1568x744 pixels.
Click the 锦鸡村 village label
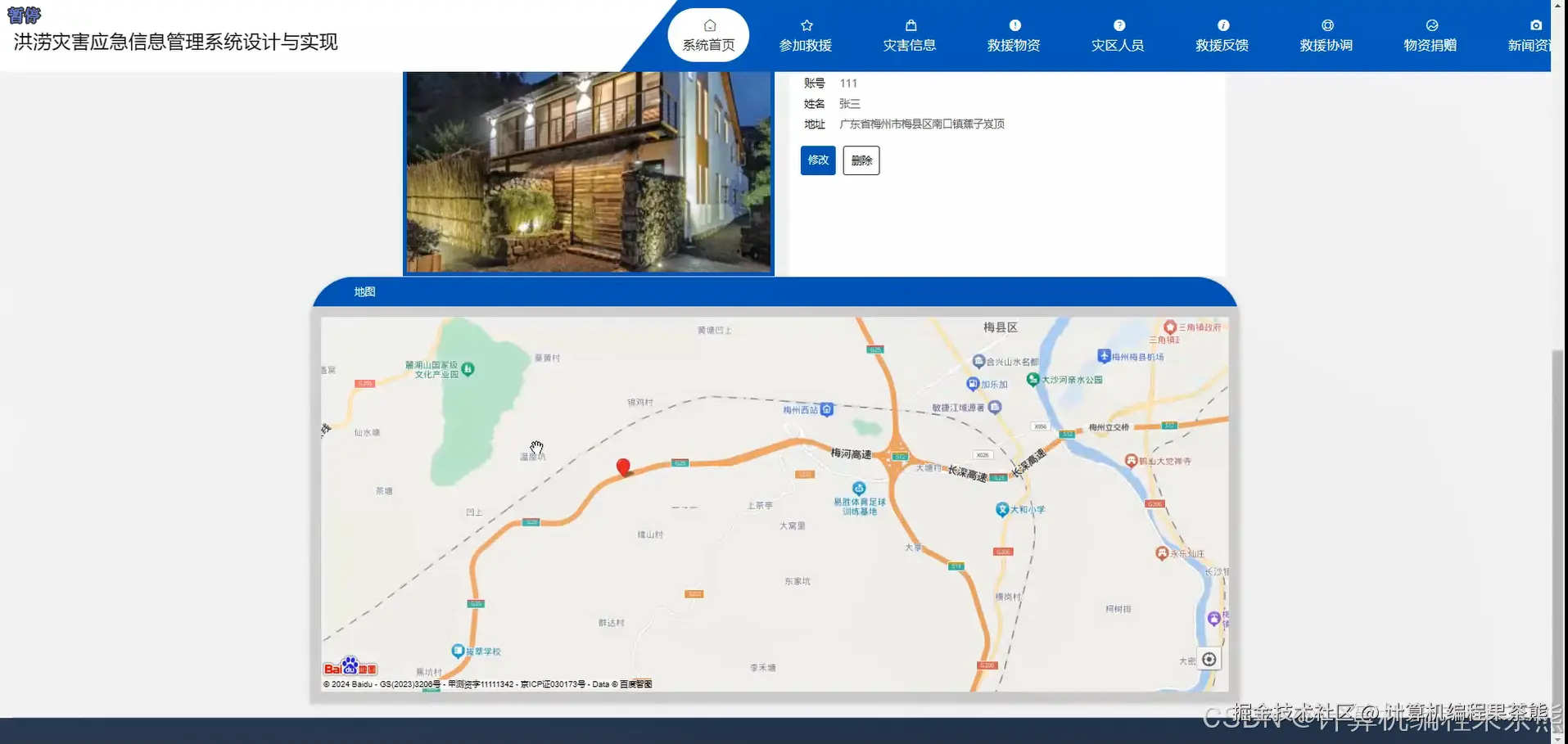click(x=640, y=403)
